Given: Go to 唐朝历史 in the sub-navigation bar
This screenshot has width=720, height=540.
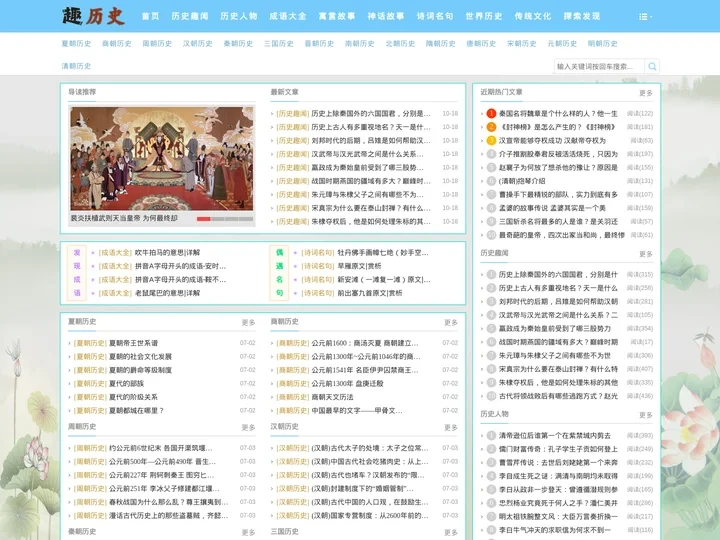Looking at the screenshot, I should pyautogui.click(x=481, y=44).
